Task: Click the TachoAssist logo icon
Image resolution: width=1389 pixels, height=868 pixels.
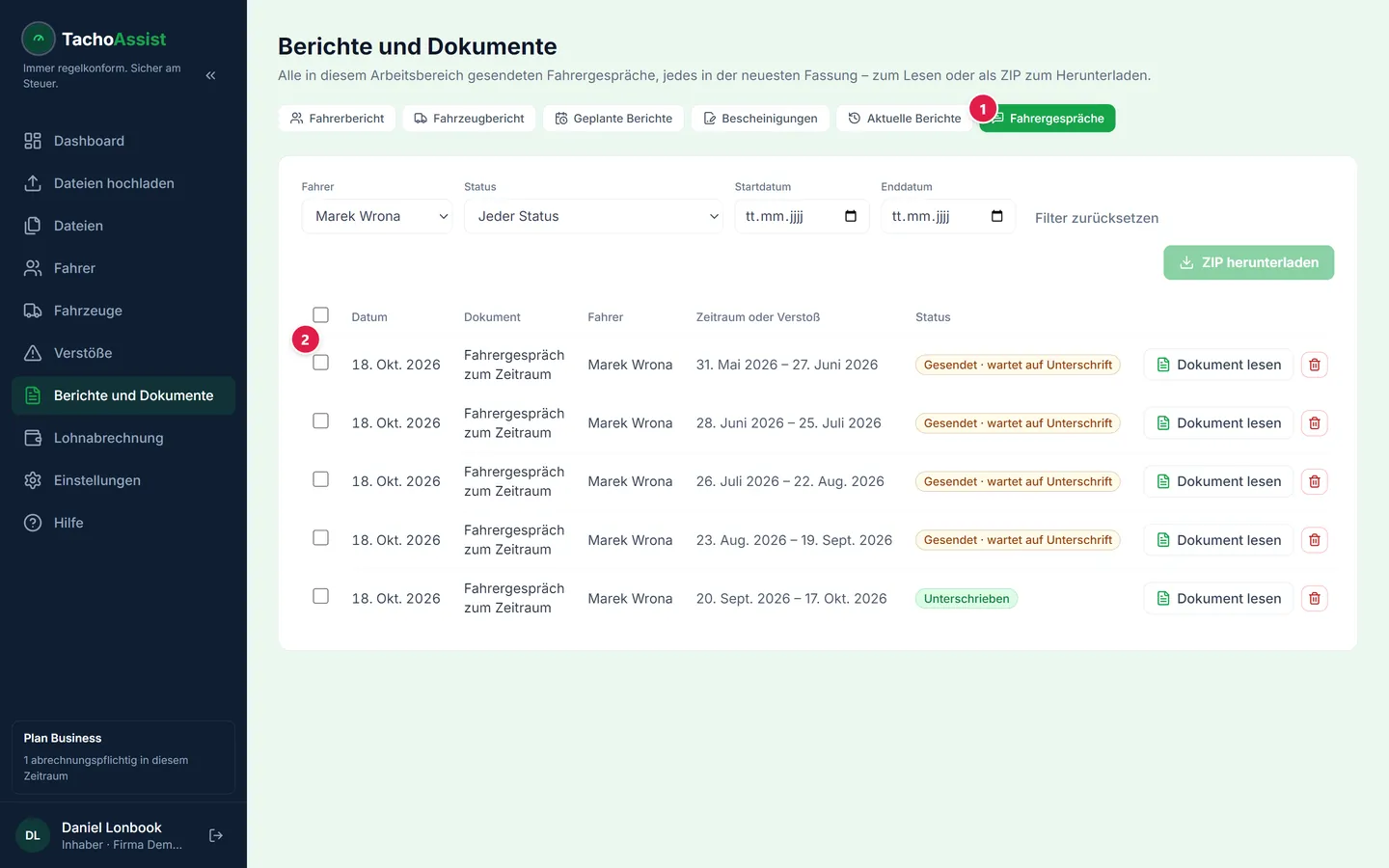Action: point(39,39)
